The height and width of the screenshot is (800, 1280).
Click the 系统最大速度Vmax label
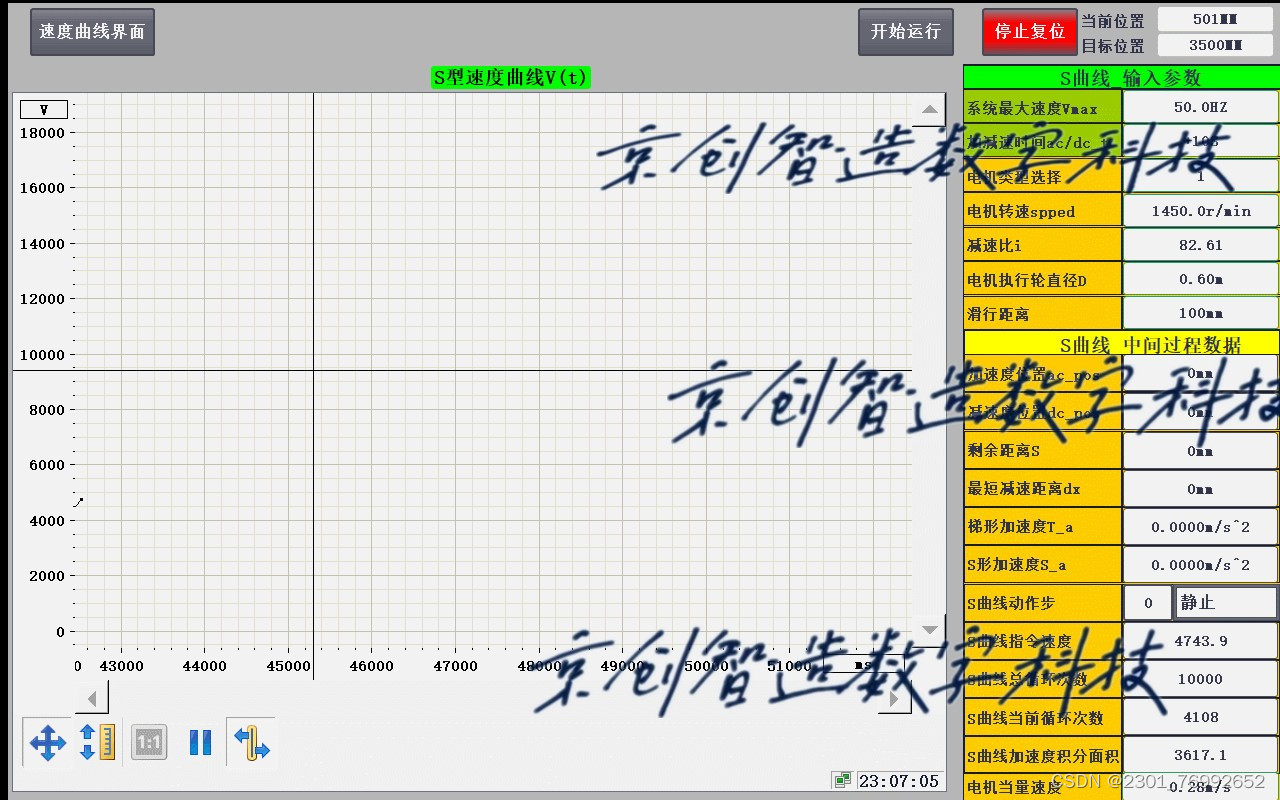click(x=1042, y=108)
